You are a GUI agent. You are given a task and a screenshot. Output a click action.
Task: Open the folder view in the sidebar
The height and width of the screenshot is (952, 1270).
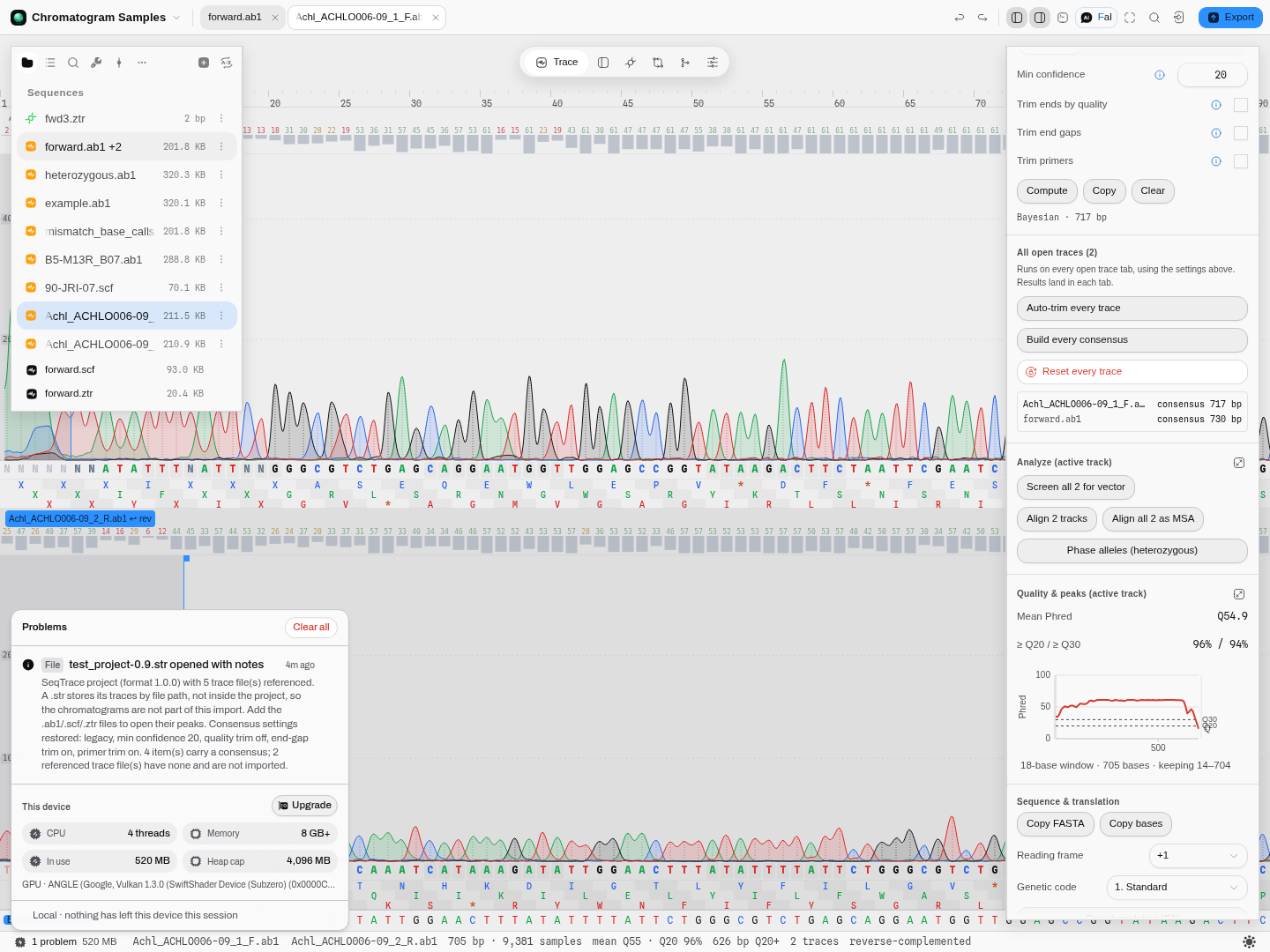pyautogui.click(x=27, y=63)
